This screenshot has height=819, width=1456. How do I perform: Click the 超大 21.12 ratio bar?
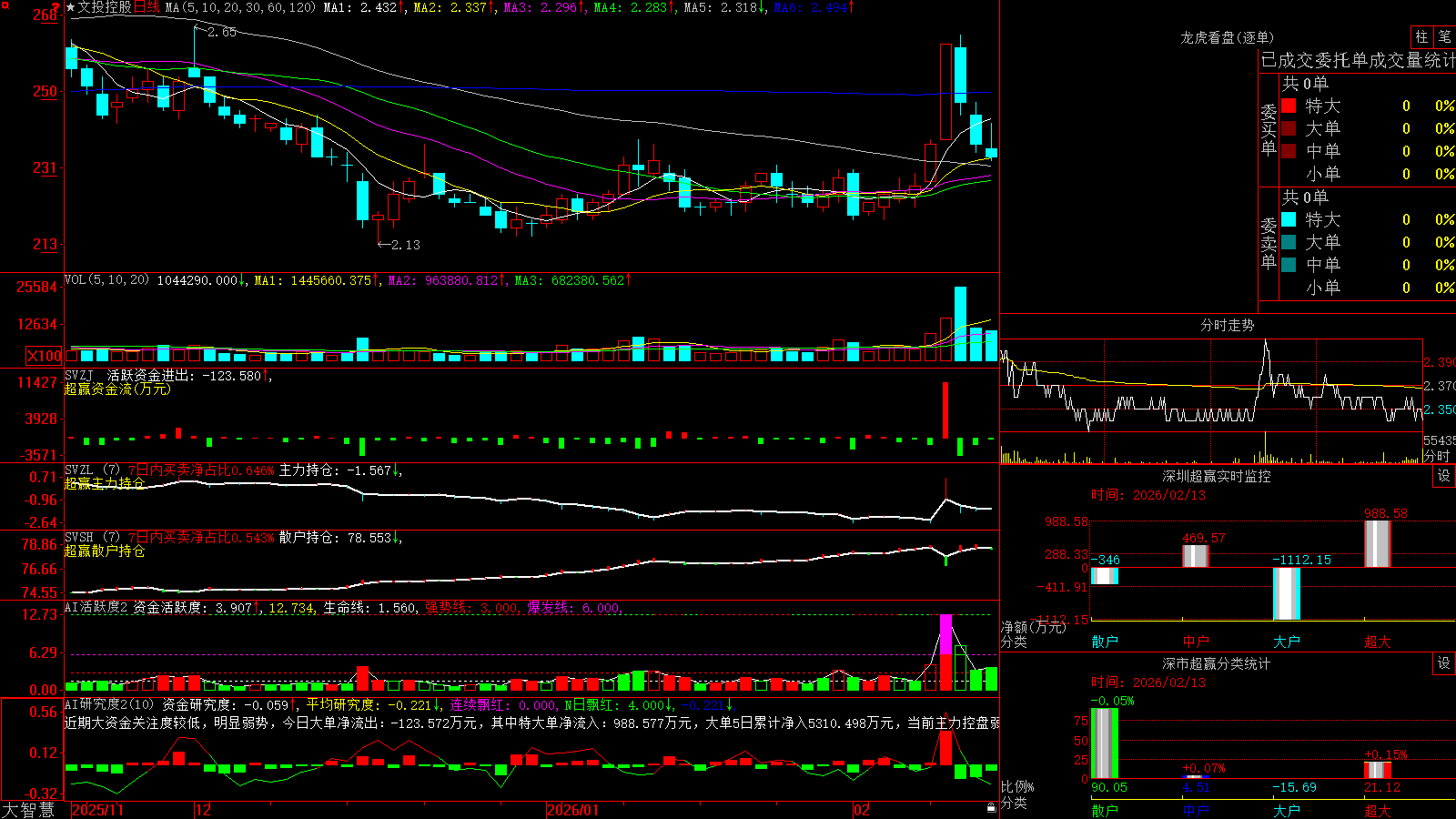pyautogui.click(x=1378, y=770)
